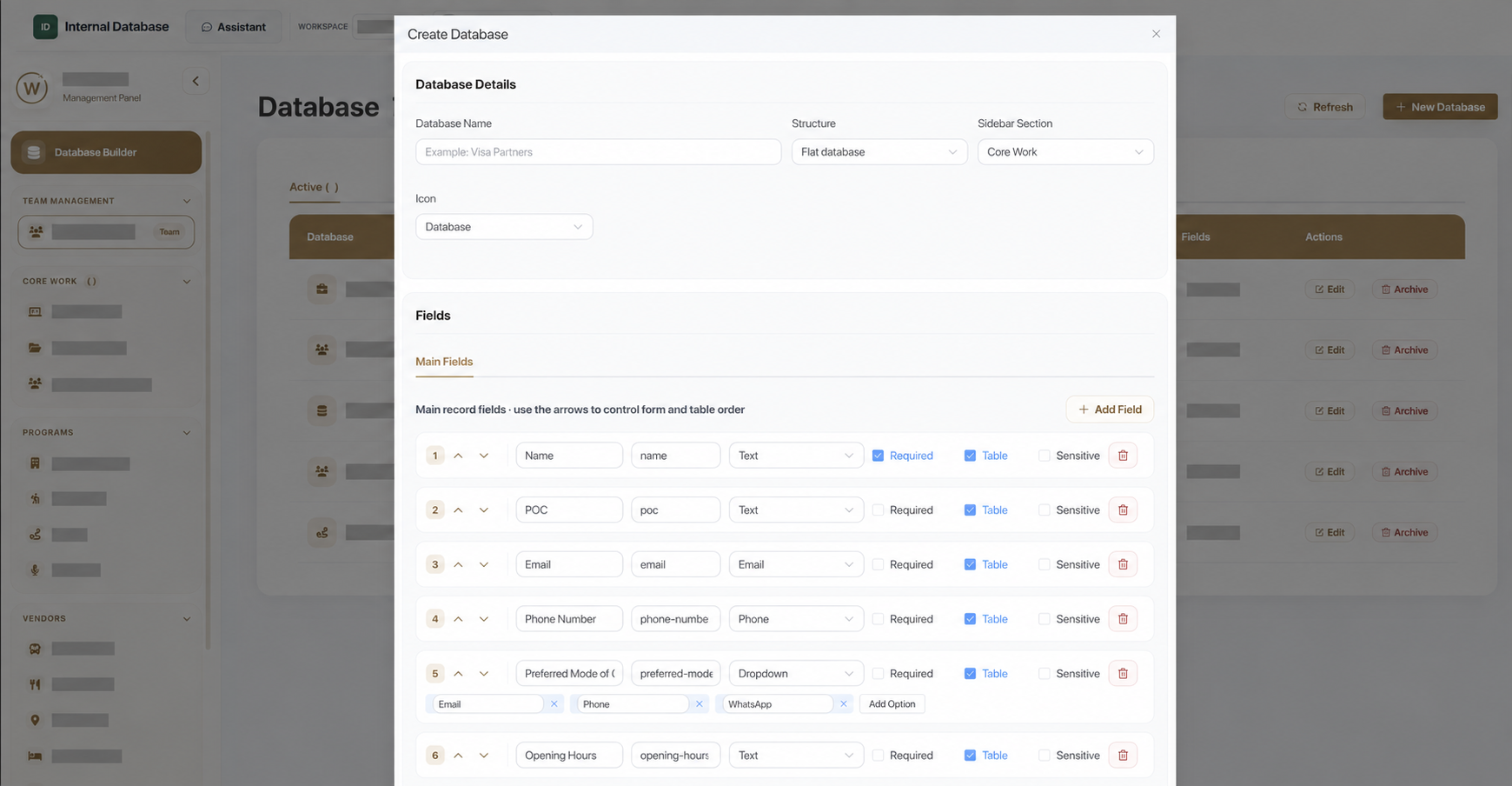This screenshot has height=786, width=1512.
Task: Uncheck Required for the Name field
Action: click(x=878, y=456)
